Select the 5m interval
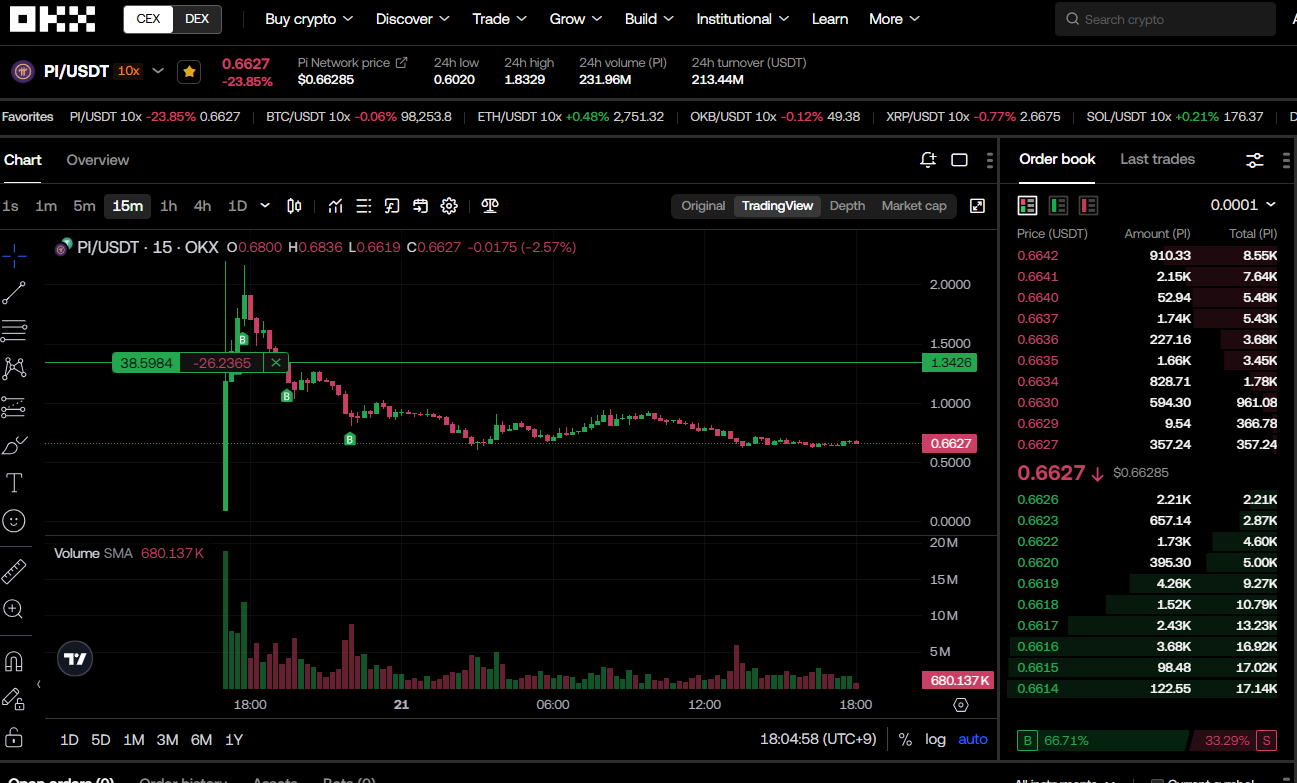Screen dimensions: 1297x783 (84, 206)
